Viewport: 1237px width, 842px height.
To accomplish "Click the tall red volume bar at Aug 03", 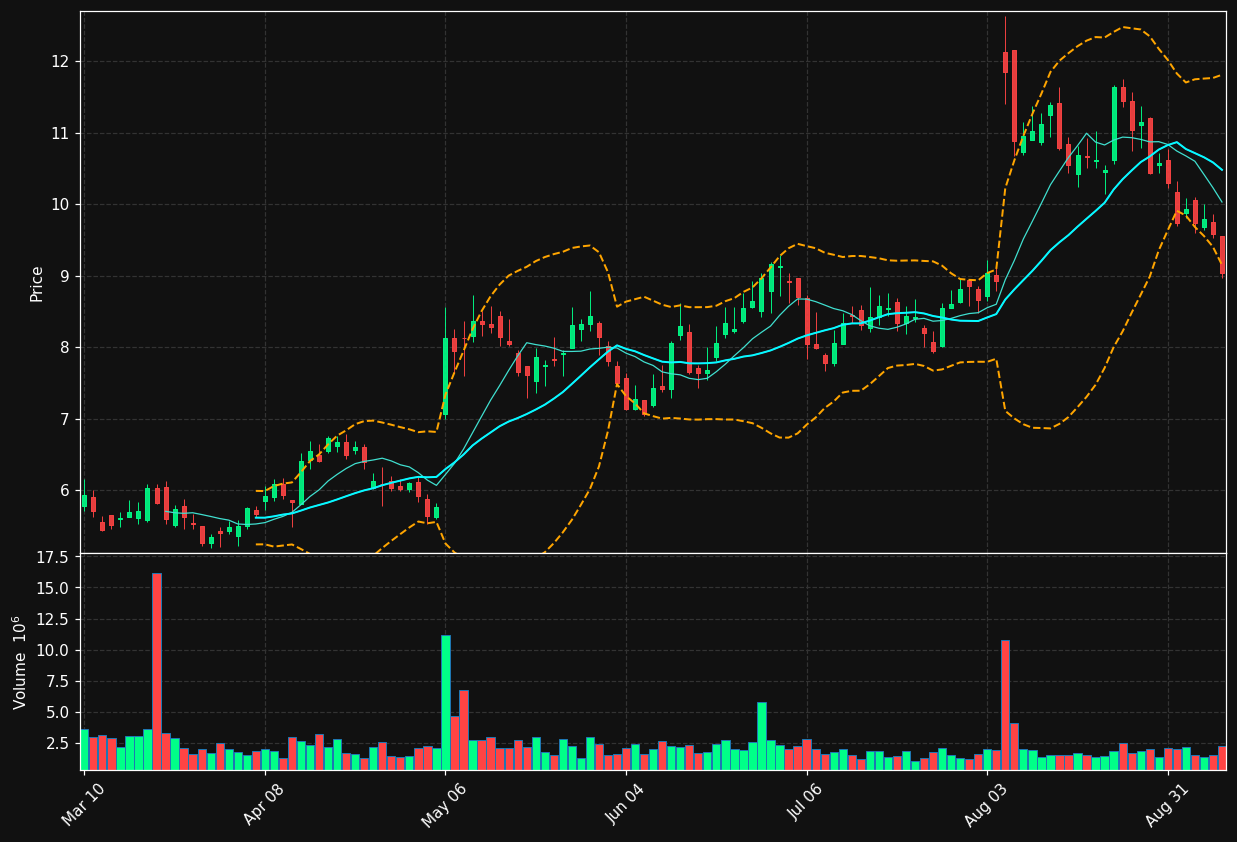I will tap(1005, 705).
